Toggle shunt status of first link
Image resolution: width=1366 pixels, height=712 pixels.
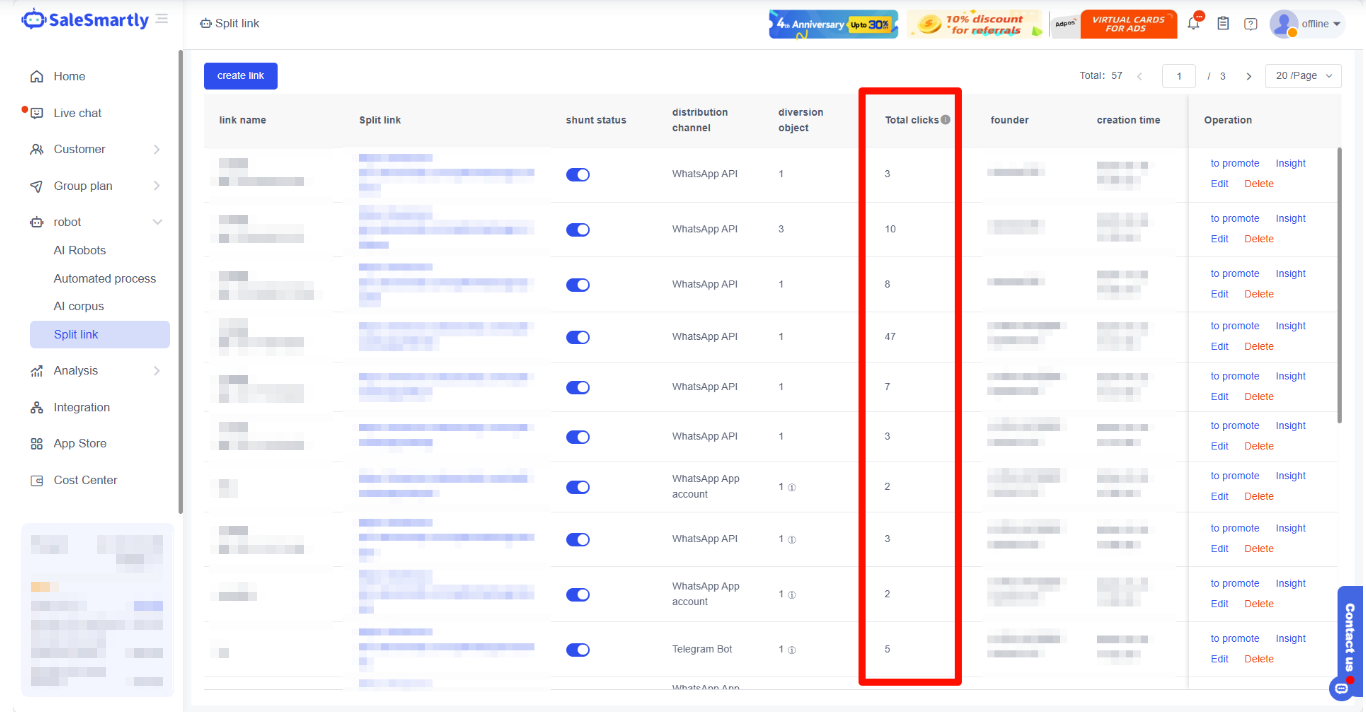click(x=577, y=175)
